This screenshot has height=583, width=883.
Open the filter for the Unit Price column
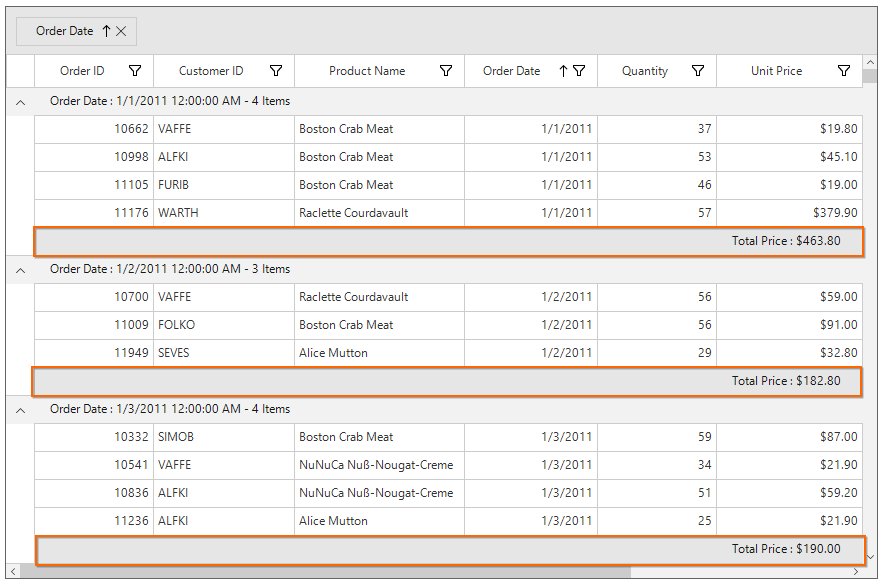(844, 71)
